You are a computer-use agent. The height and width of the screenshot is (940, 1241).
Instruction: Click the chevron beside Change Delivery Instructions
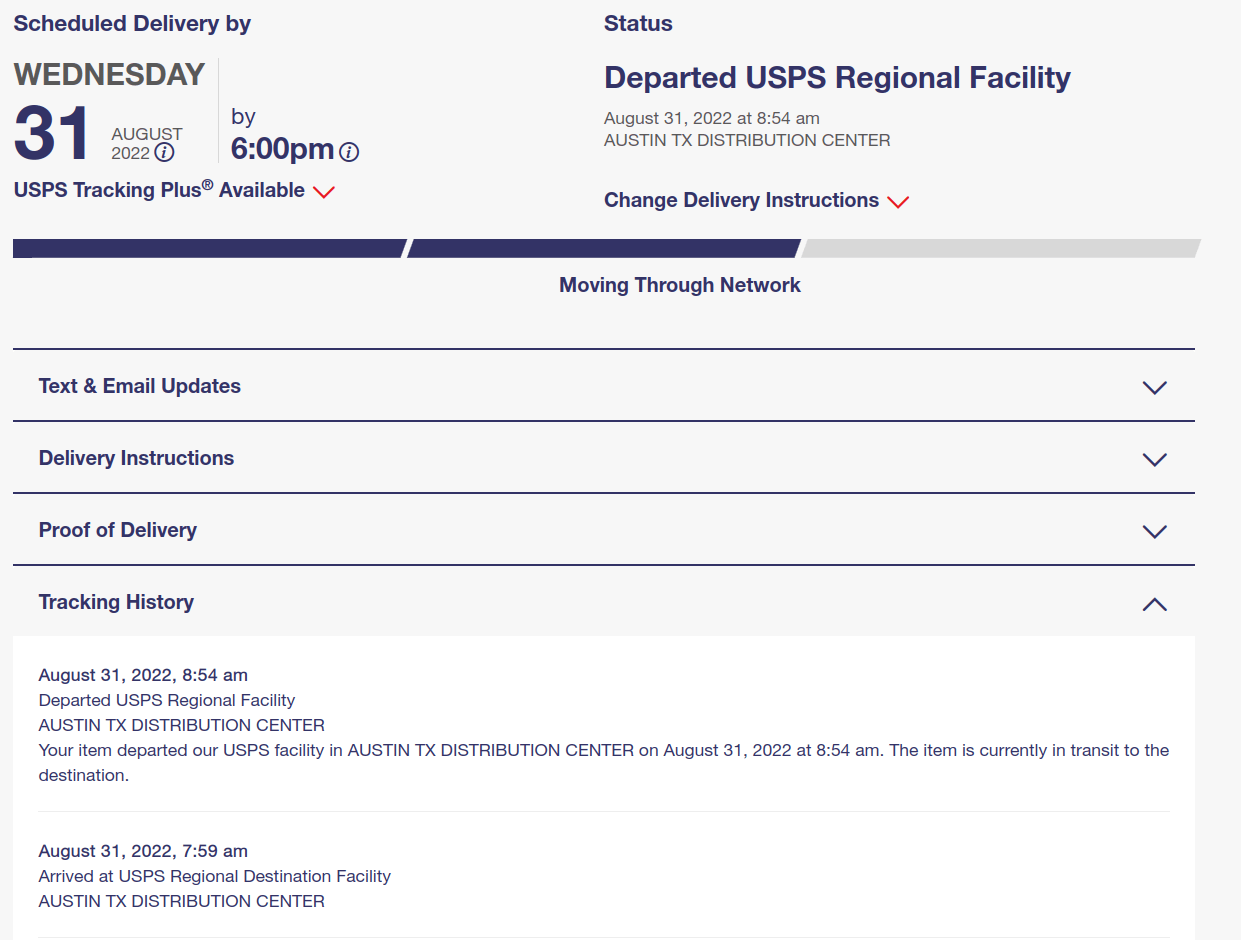tap(898, 202)
